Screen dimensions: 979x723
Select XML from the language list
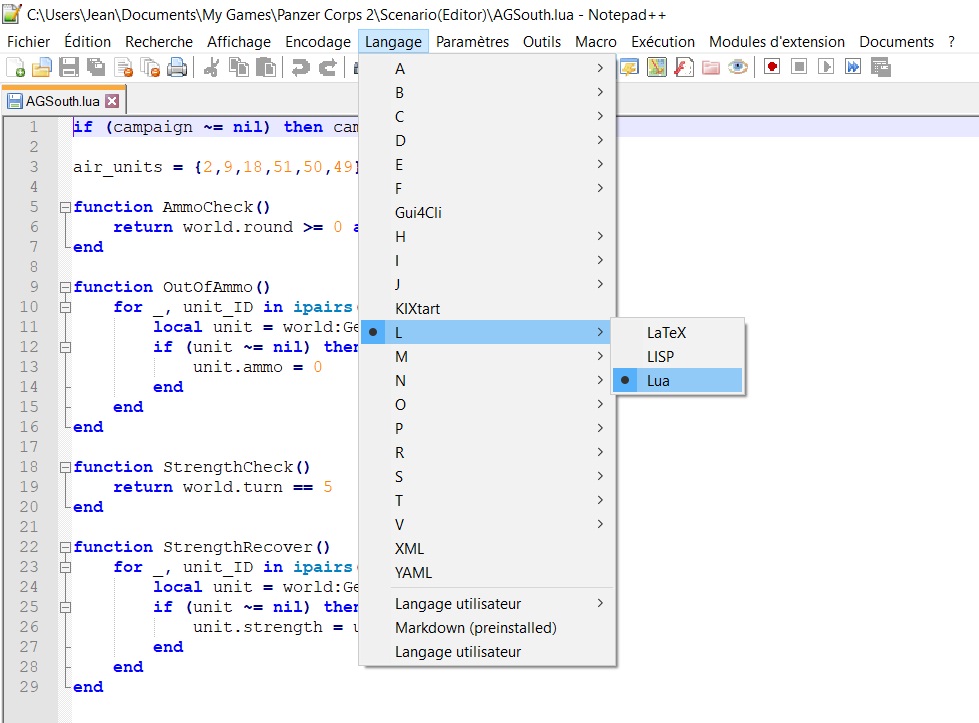tap(410, 549)
